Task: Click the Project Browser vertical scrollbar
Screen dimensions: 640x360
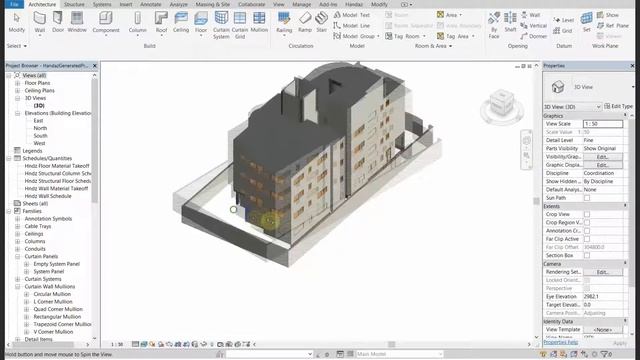Action: coord(95,141)
